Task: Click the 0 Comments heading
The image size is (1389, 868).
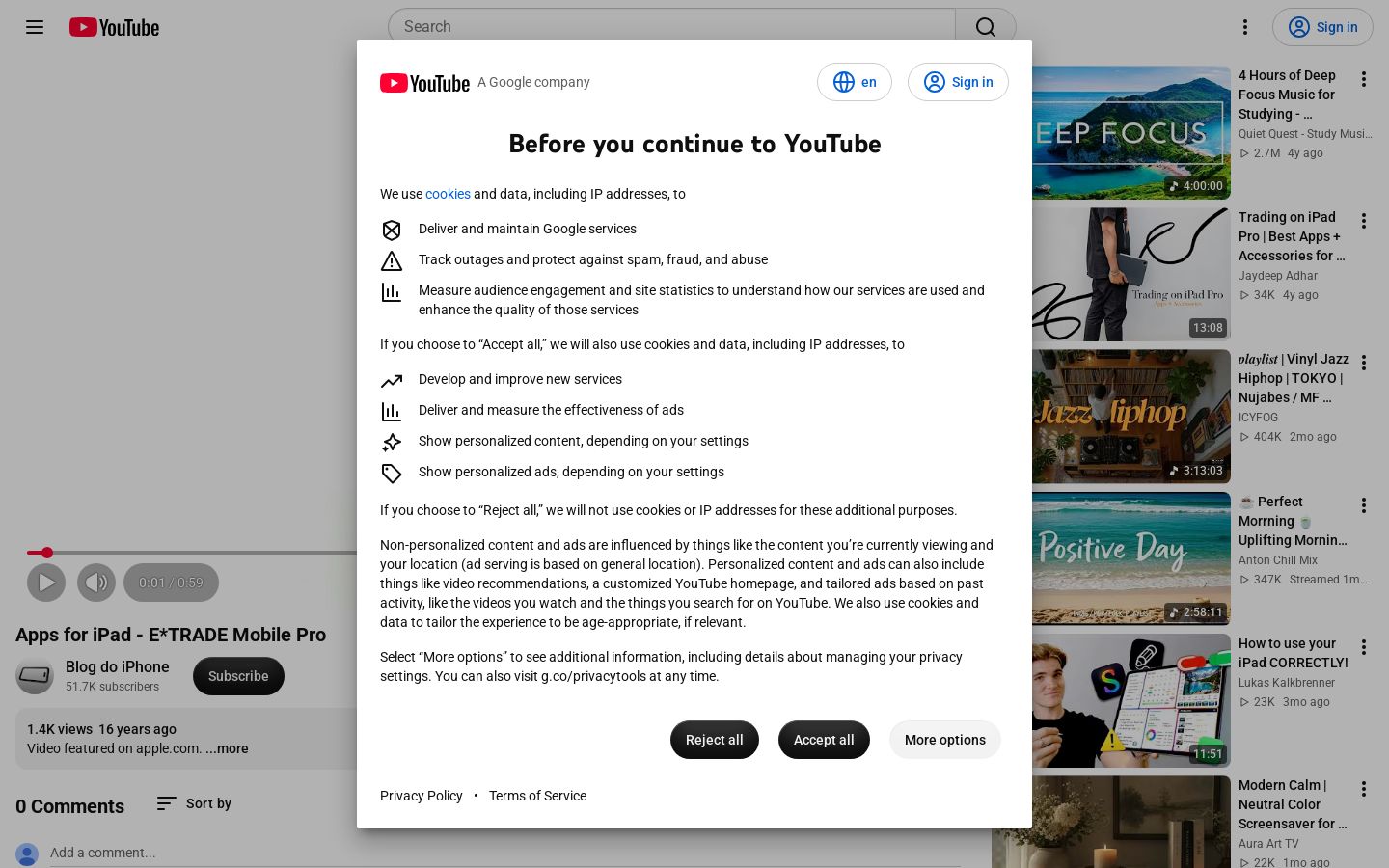Action: coord(69,806)
